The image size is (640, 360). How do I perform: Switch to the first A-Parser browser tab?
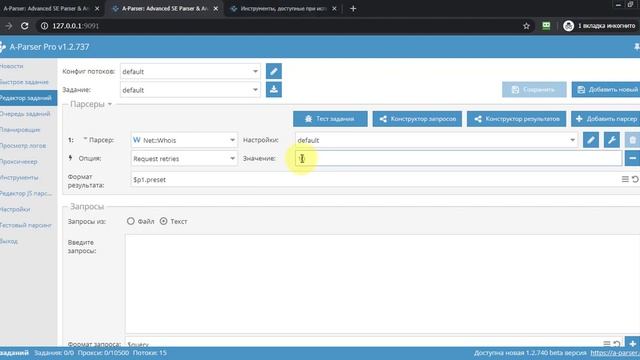click(47, 9)
